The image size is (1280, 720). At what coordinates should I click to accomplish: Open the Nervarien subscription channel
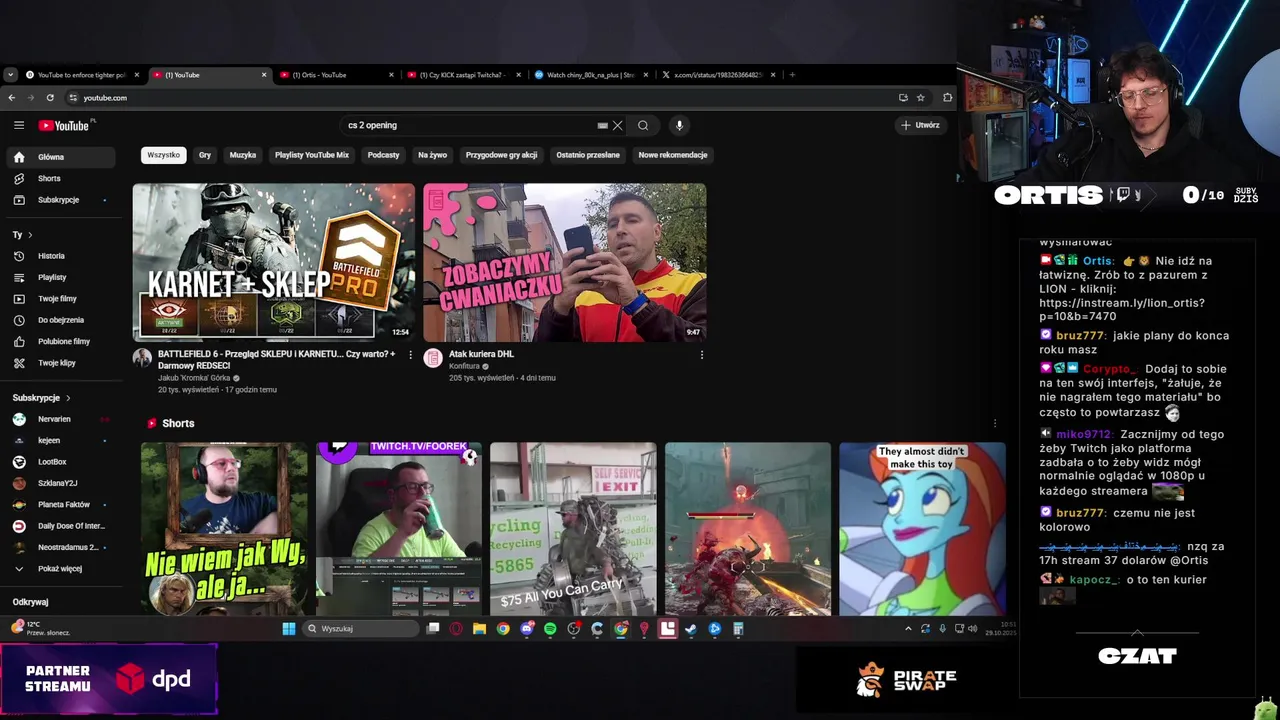point(60,419)
